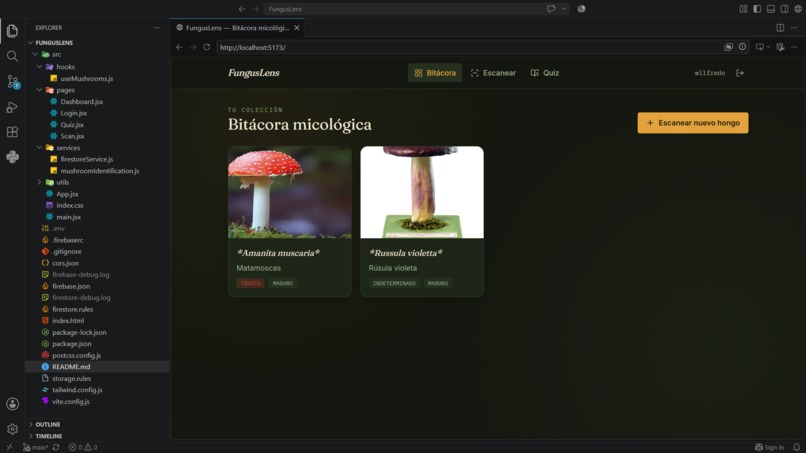Viewport: 806px width, 453px height.
Task: Open the Amanita muscaria mushroom photo
Action: point(290,192)
